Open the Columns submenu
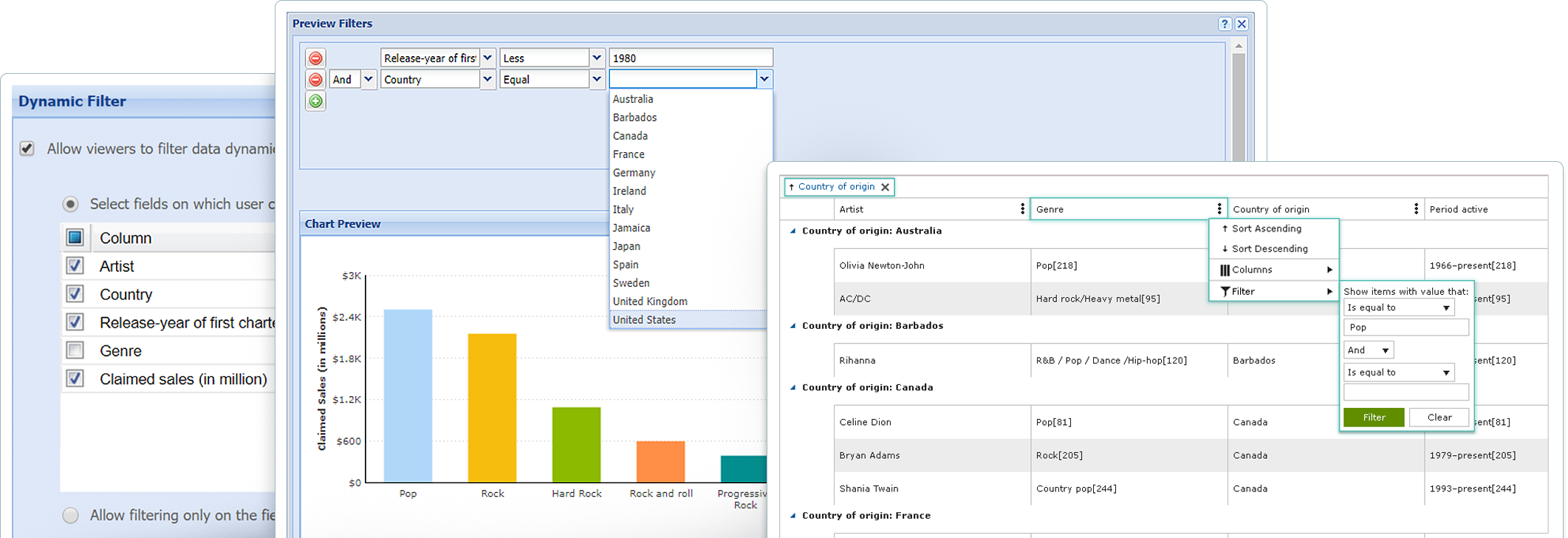The width and height of the screenshot is (1568, 538). pyautogui.click(x=1273, y=270)
